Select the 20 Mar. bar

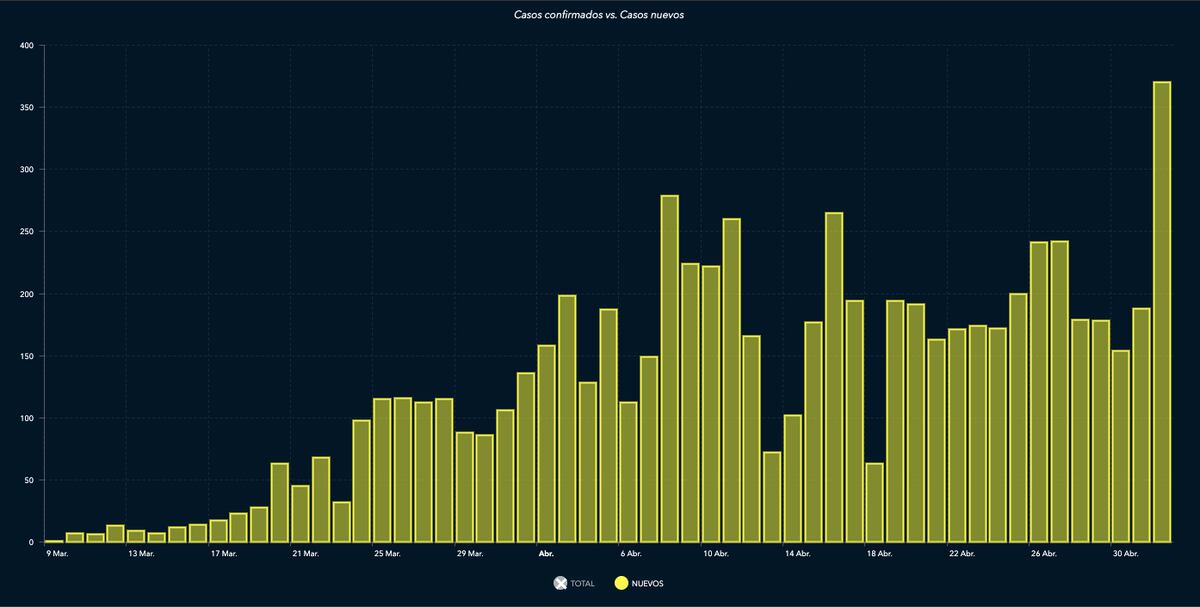point(280,503)
